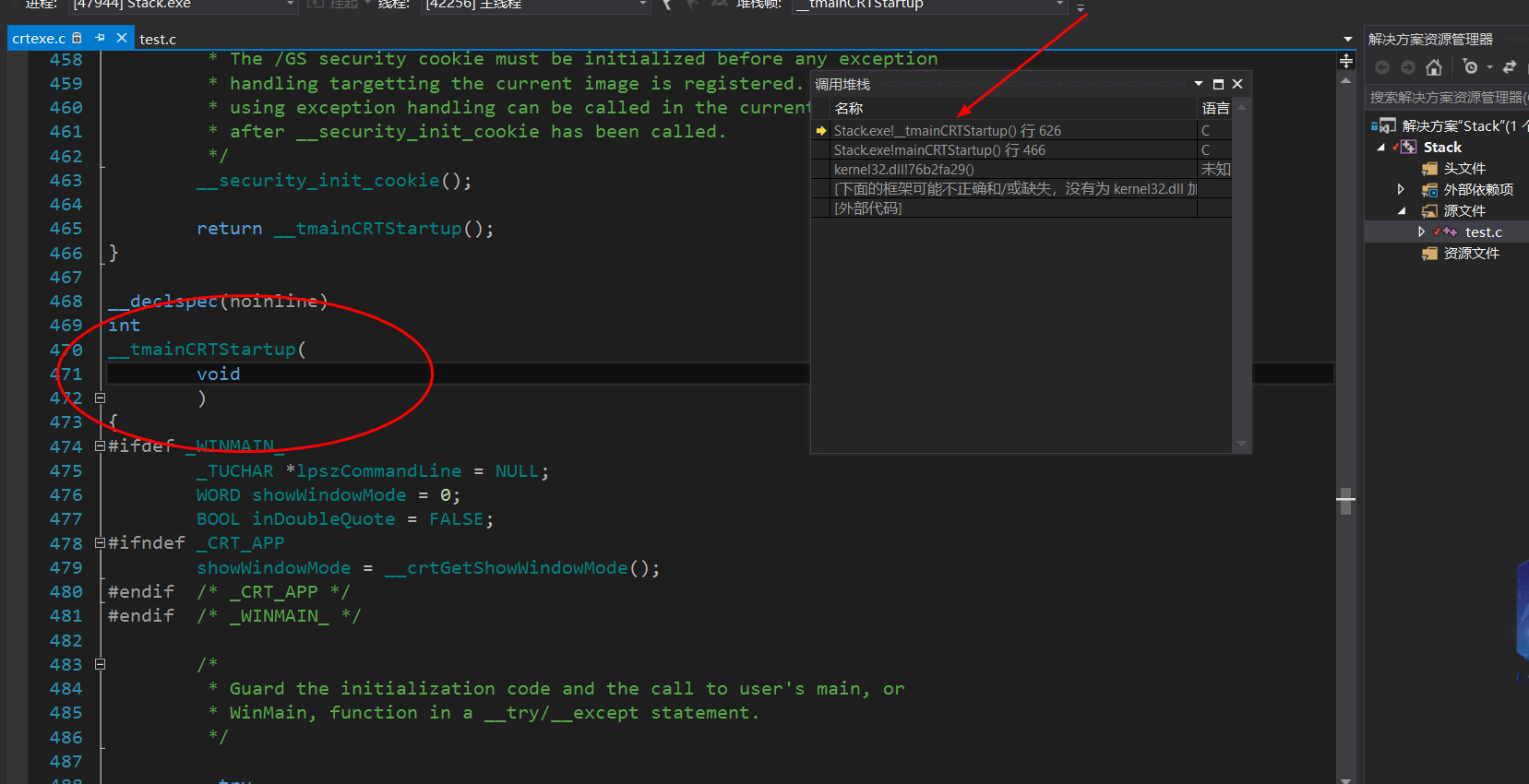
Task: Select the 资源文件 folder
Action: pos(1471,254)
